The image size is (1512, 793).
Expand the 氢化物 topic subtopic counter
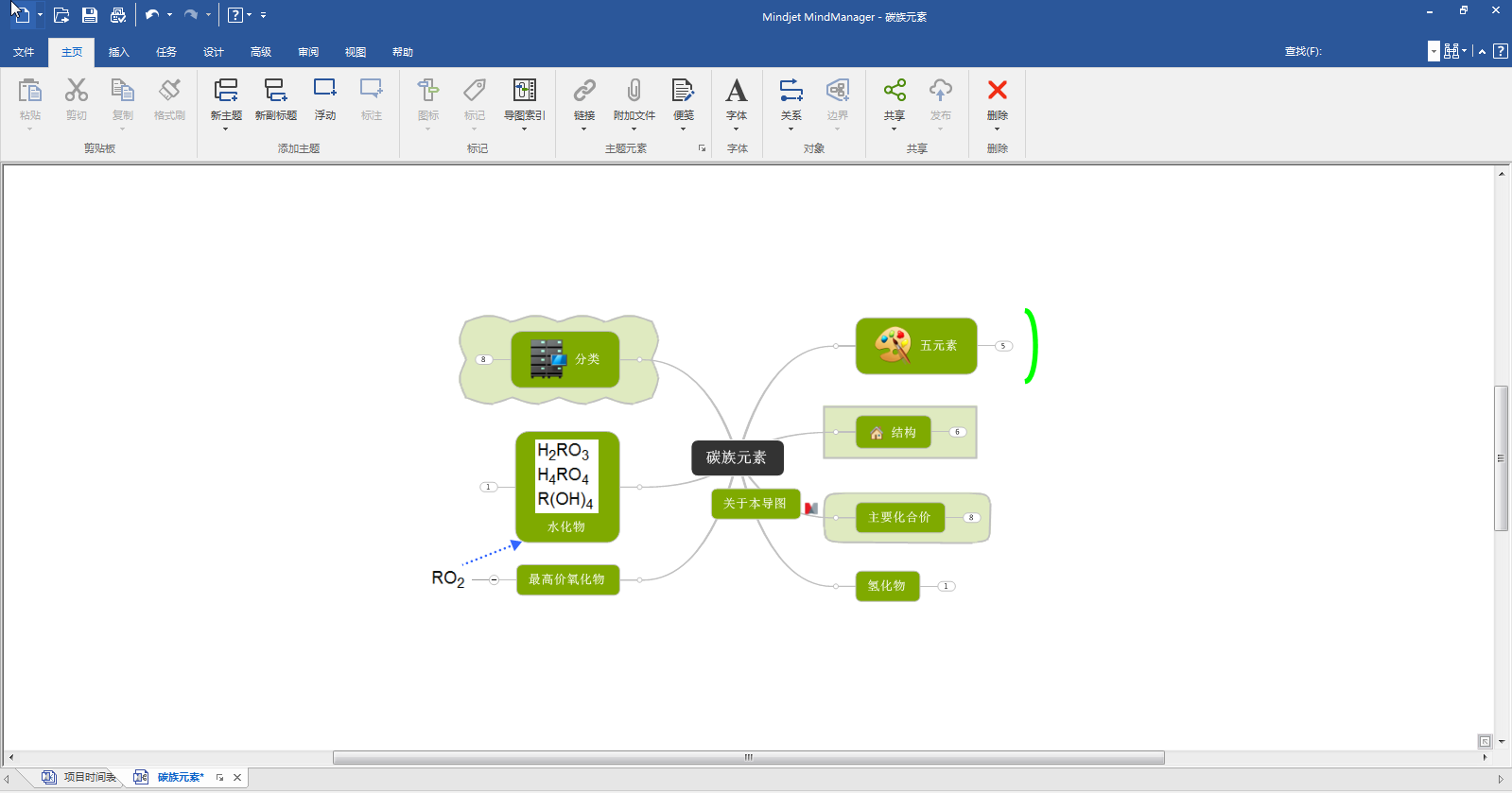coord(946,586)
